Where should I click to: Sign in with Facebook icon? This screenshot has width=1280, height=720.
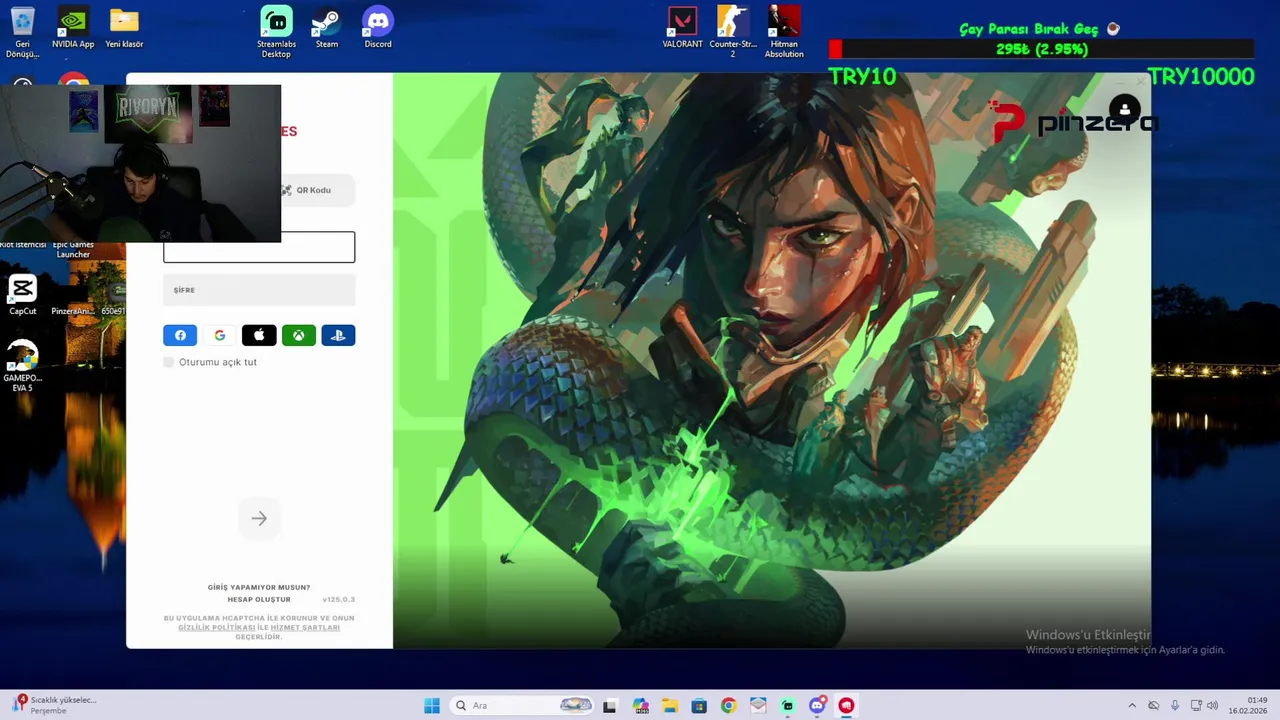pos(180,336)
